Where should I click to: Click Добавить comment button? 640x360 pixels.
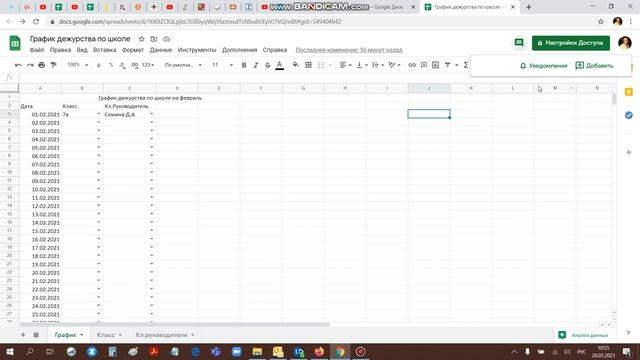[x=594, y=65]
